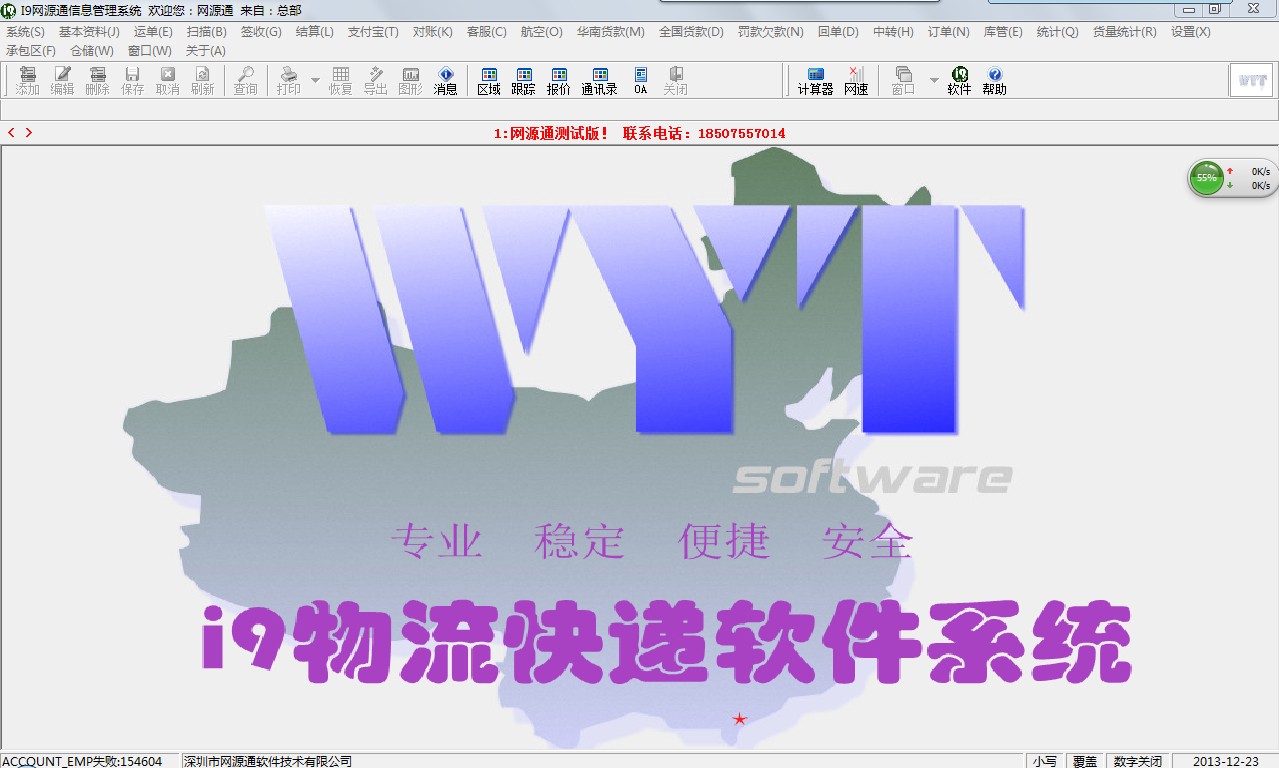Open the 对账(K) menu
This screenshot has width=1279, height=768.
pos(433,32)
